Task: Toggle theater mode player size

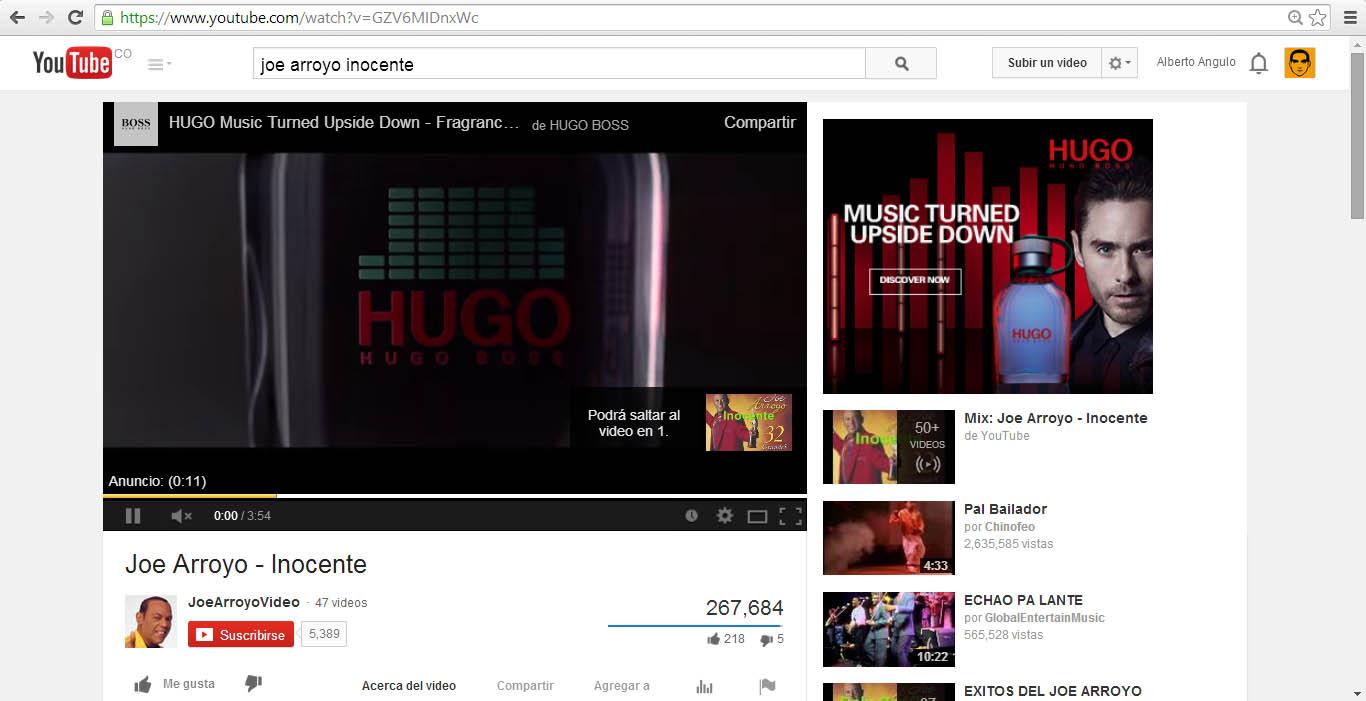Action: point(757,516)
